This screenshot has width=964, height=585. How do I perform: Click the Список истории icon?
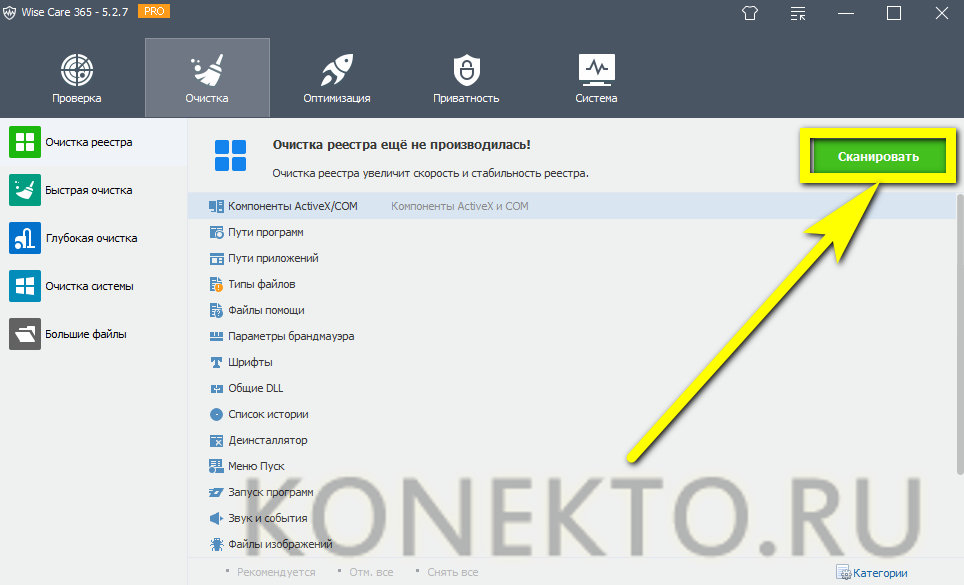tap(216, 414)
